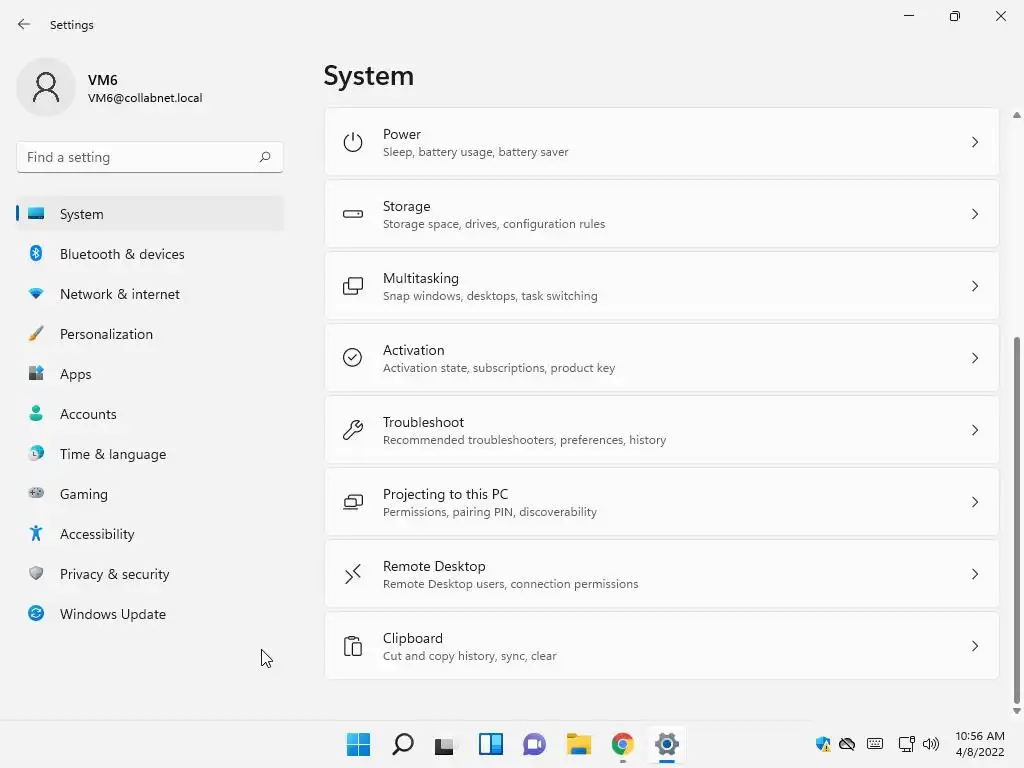Click the search magnifier in Find a setting
Viewport: 1024px width, 768px height.
coord(264,157)
